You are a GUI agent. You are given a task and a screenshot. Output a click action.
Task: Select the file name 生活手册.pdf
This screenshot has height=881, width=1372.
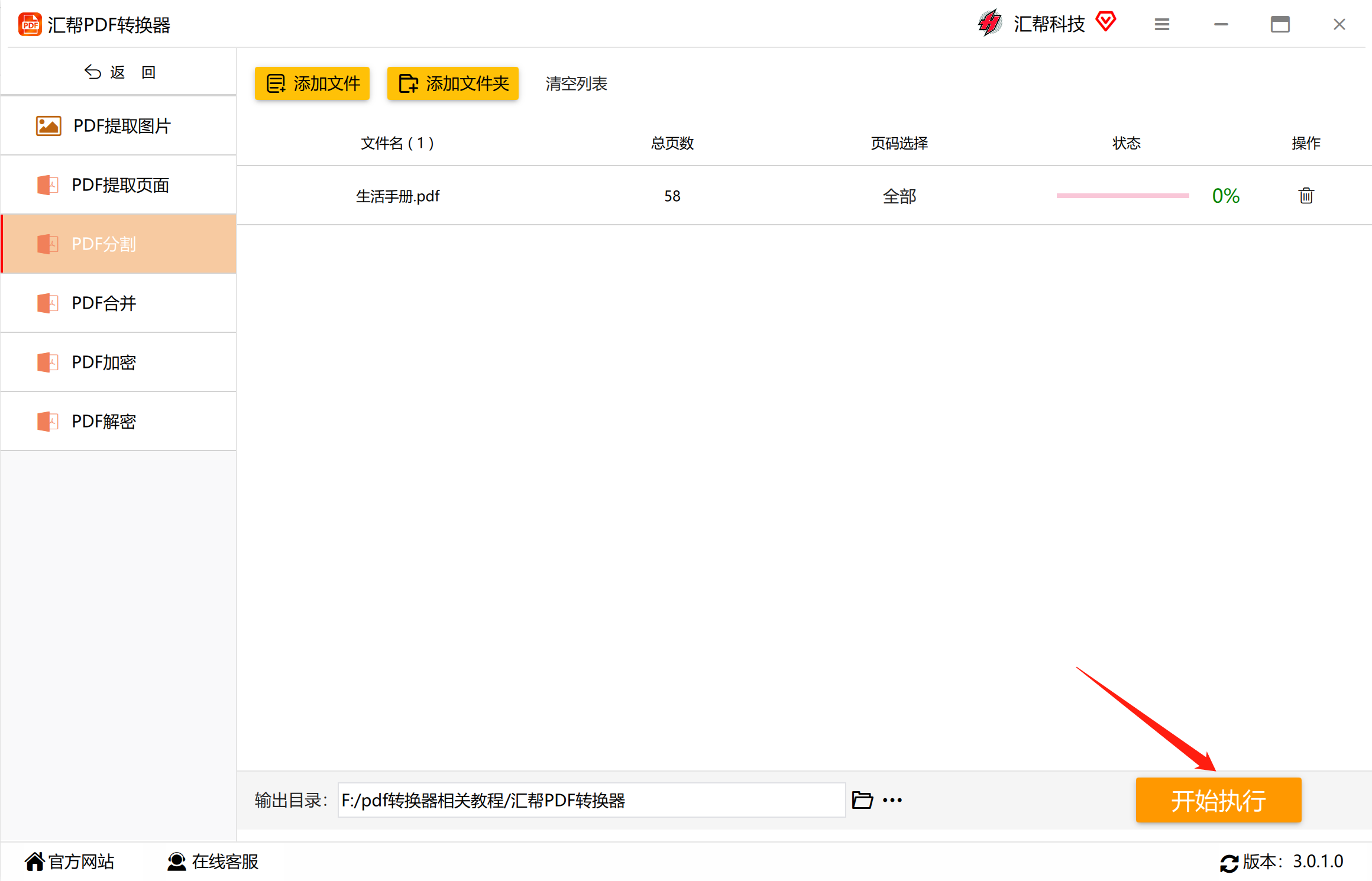397,196
